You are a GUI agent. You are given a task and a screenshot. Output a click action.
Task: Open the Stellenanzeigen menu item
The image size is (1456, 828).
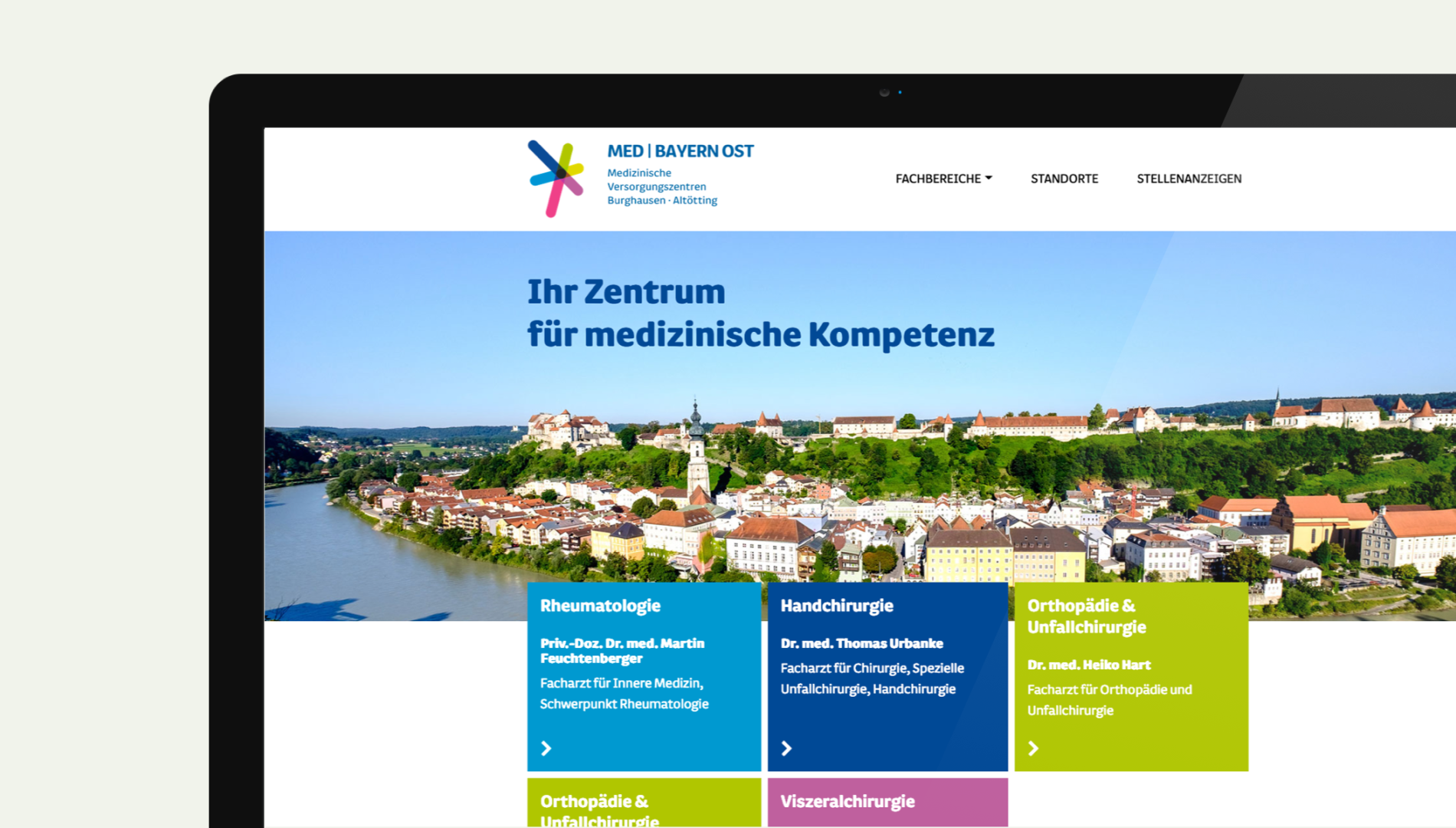click(1189, 179)
